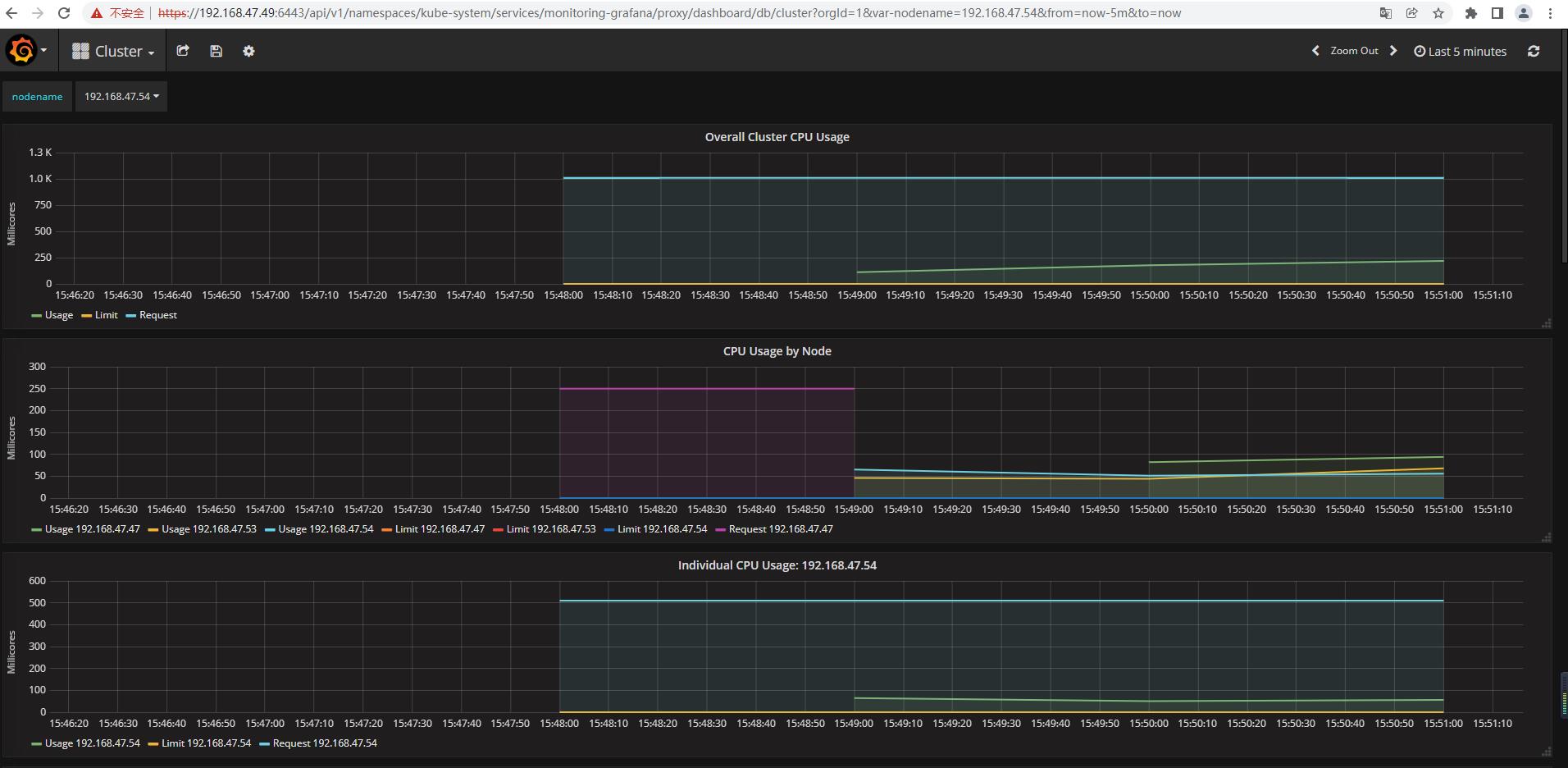Open dashboard settings gear icon
1568x768 pixels.
(248, 51)
